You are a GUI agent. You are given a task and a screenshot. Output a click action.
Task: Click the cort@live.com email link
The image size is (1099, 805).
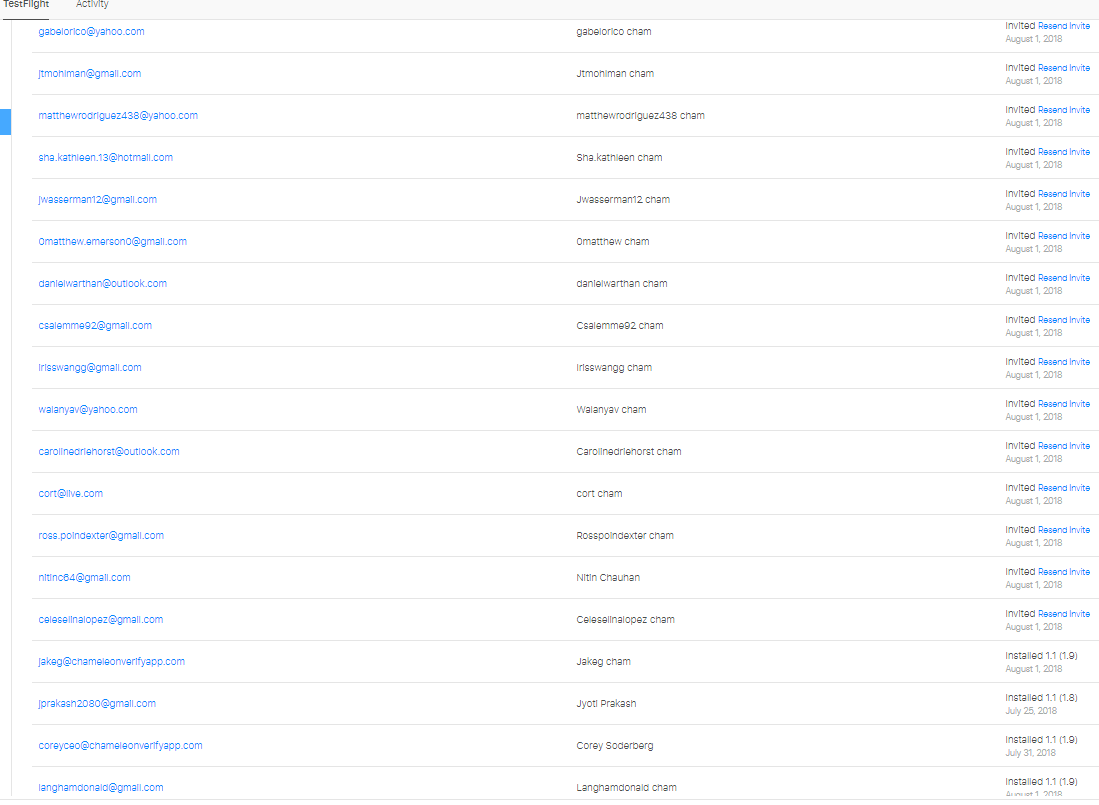point(70,494)
